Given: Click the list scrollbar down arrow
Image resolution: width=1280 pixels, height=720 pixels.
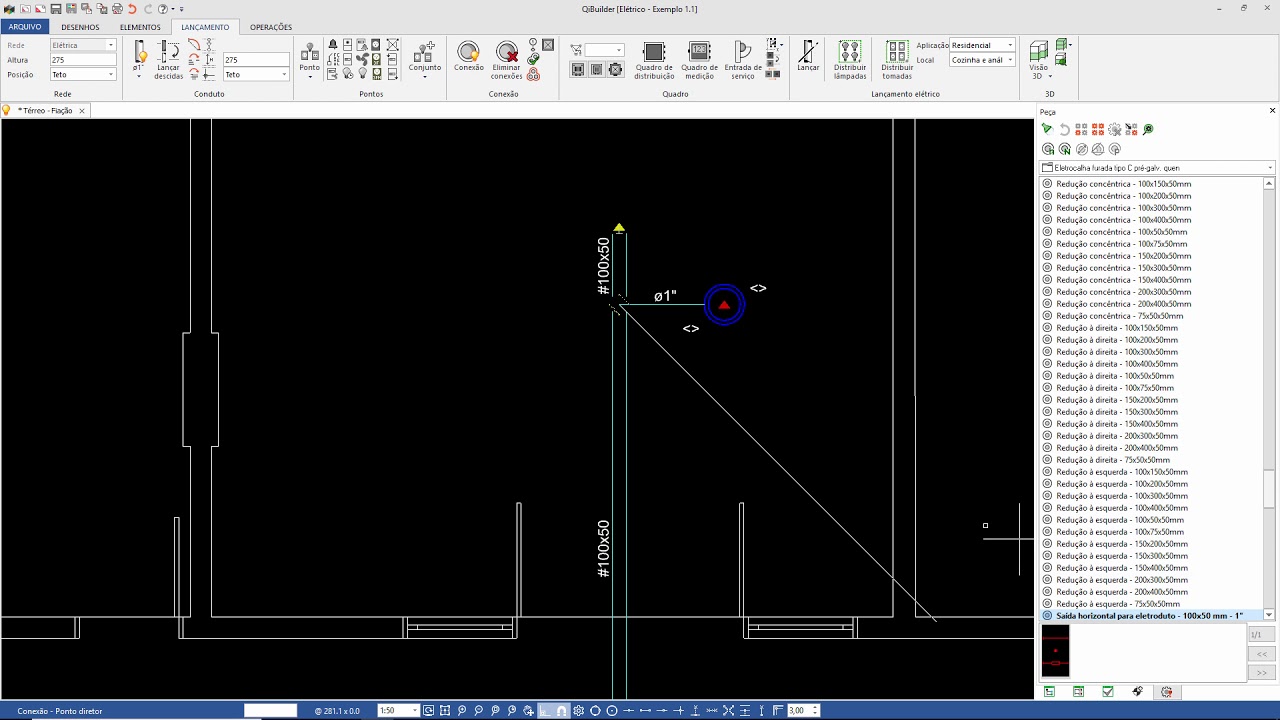Looking at the screenshot, I should (x=1269, y=615).
